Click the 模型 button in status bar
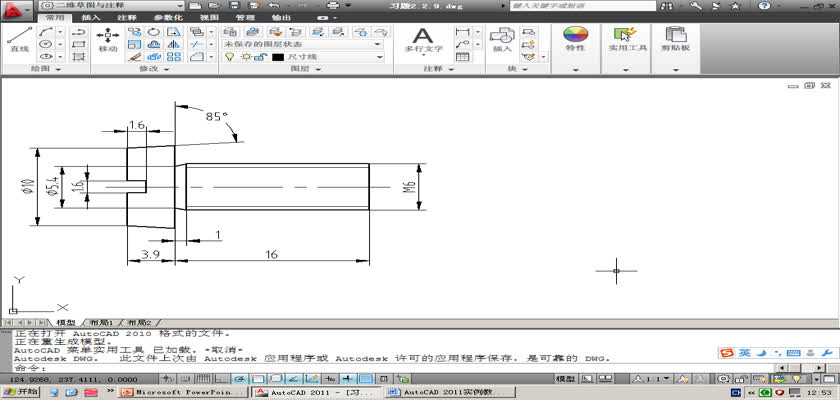This screenshot has width=840, height=400. point(566,379)
